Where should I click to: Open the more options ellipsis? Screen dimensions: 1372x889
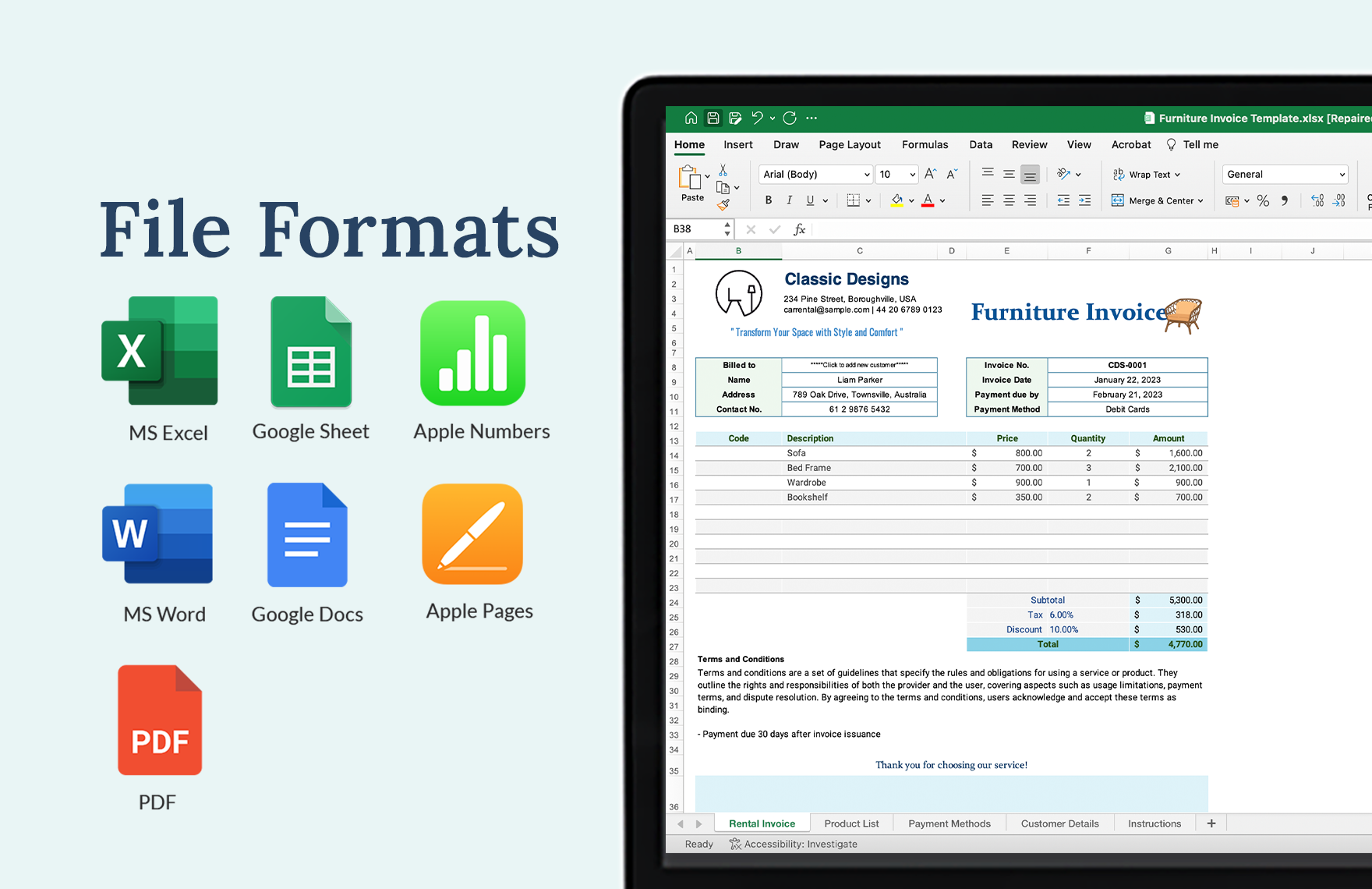(x=812, y=118)
